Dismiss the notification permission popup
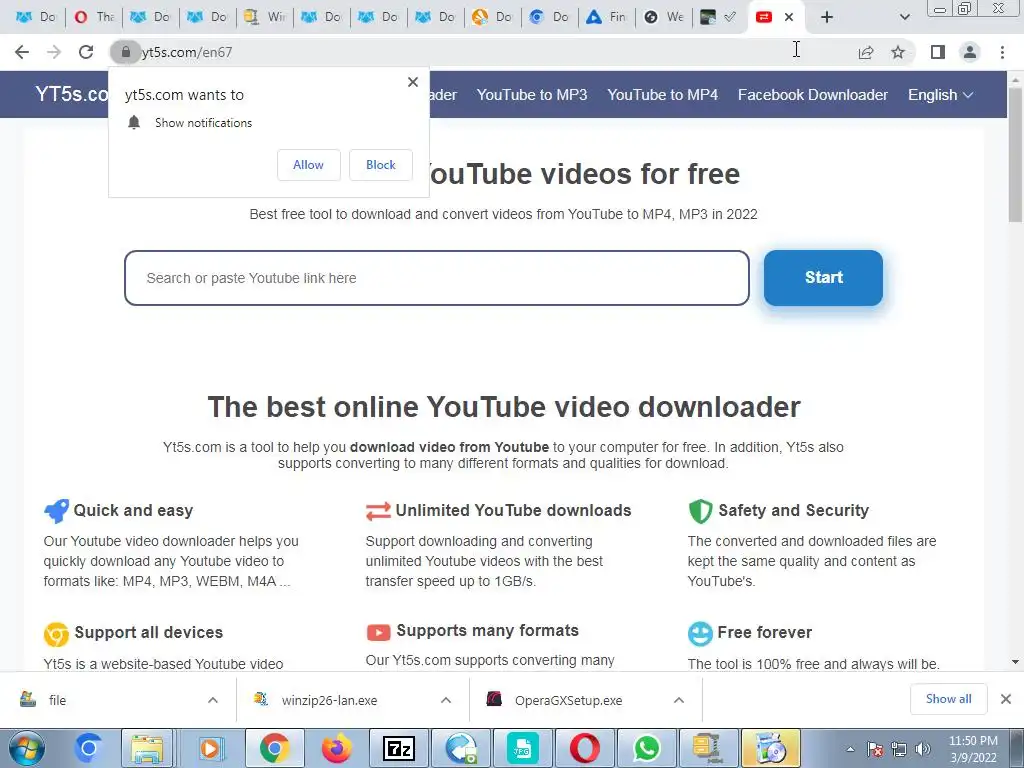 click(x=413, y=82)
